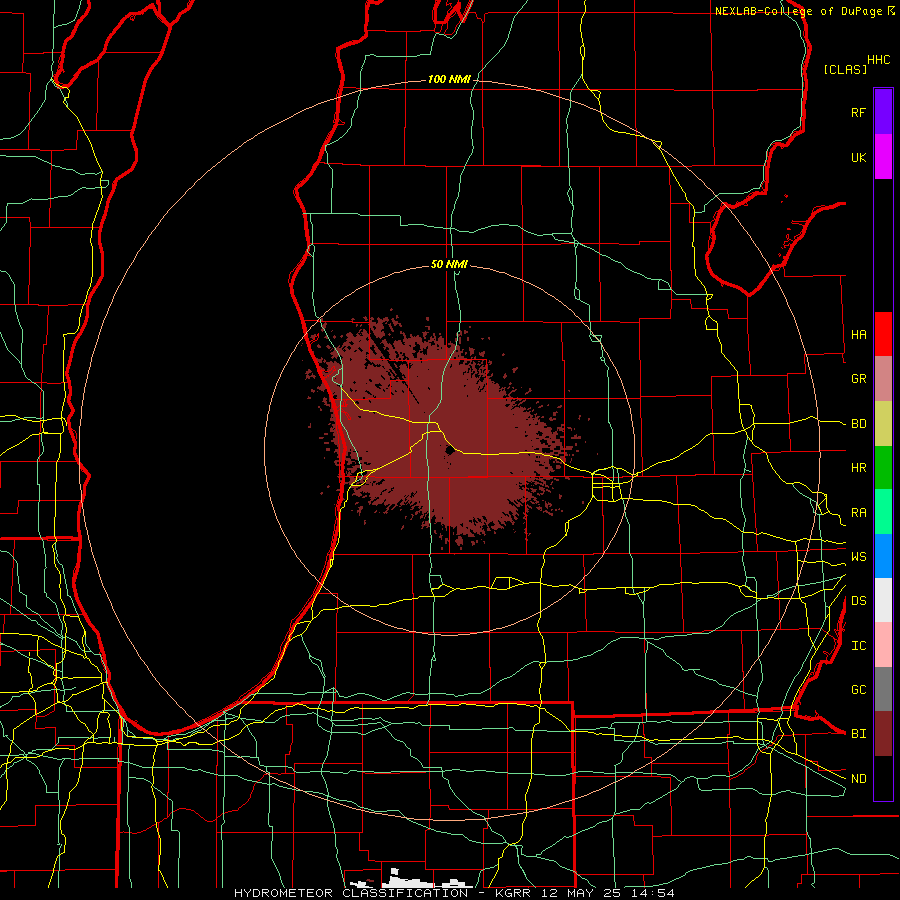Click the HHC product label

coord(879,60)
